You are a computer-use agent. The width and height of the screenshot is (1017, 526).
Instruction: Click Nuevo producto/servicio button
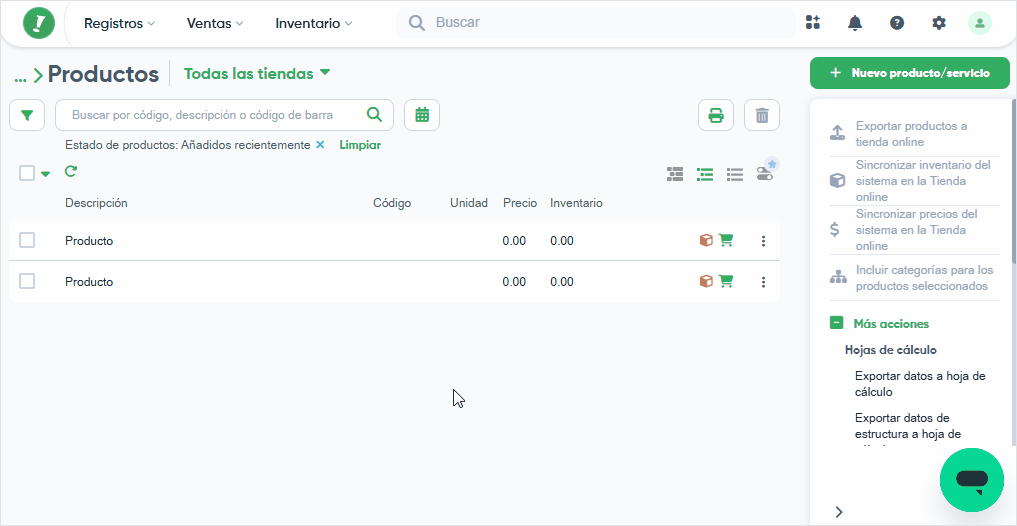(909, 73)
